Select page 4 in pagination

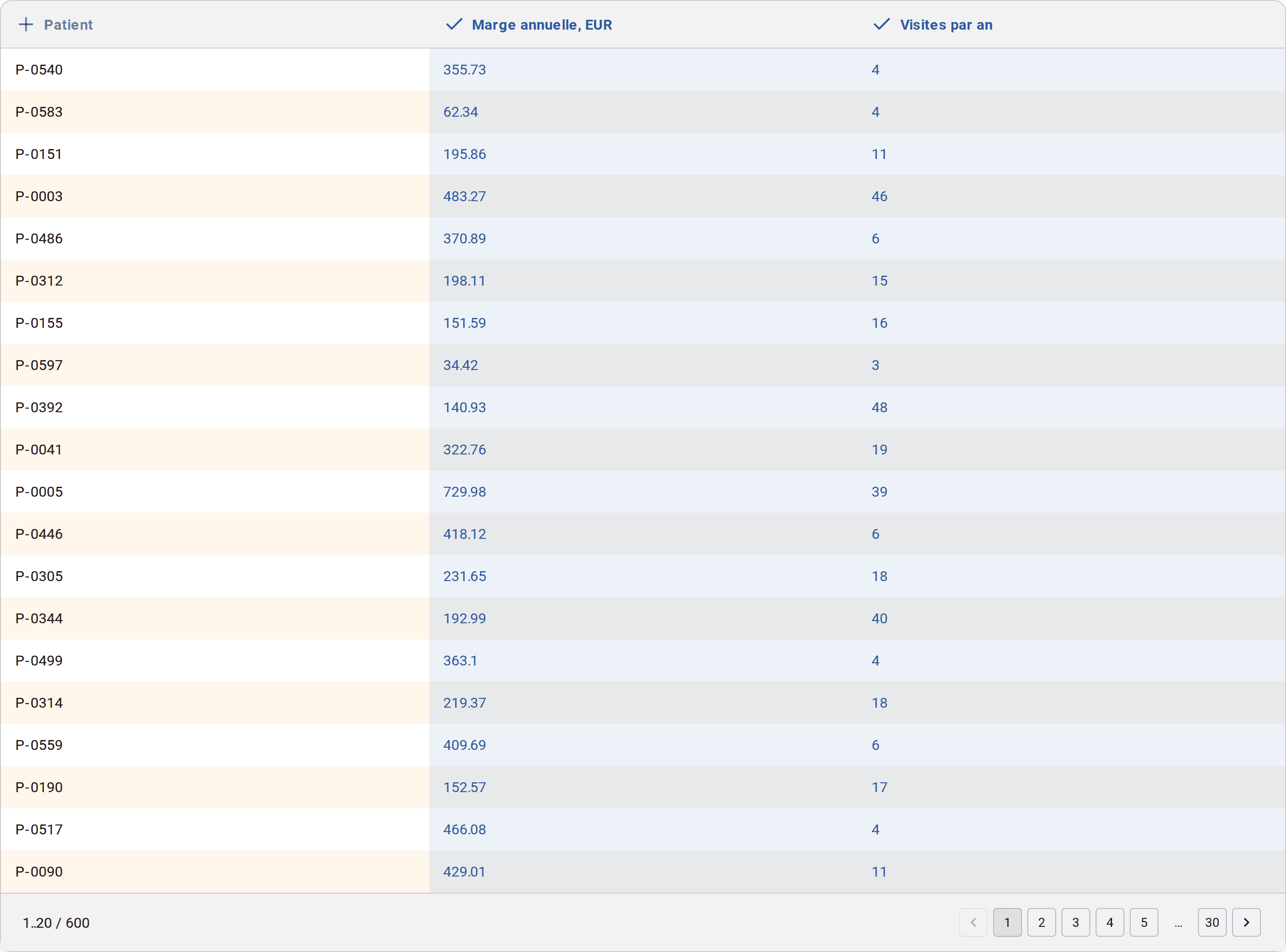point(1110,923)
